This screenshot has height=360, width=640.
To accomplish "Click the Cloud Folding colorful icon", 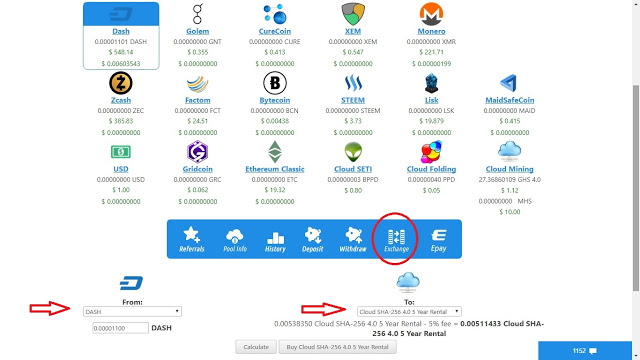I will 431,152.
